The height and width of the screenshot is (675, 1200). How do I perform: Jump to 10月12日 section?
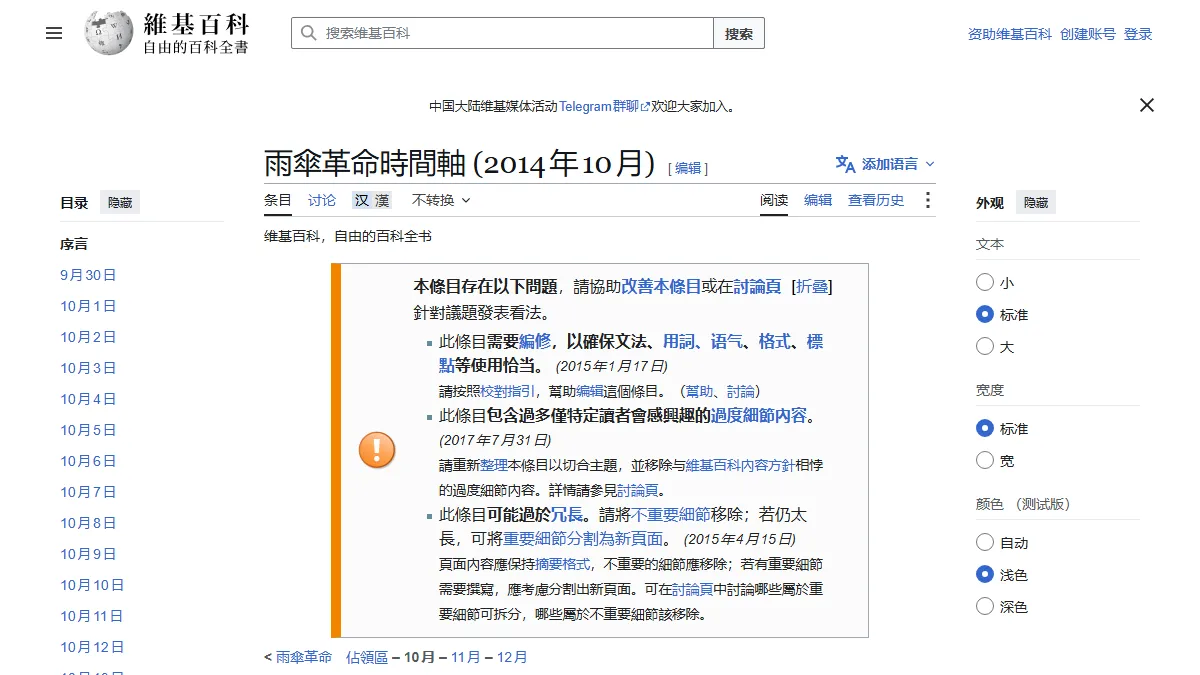coord(92,647)
